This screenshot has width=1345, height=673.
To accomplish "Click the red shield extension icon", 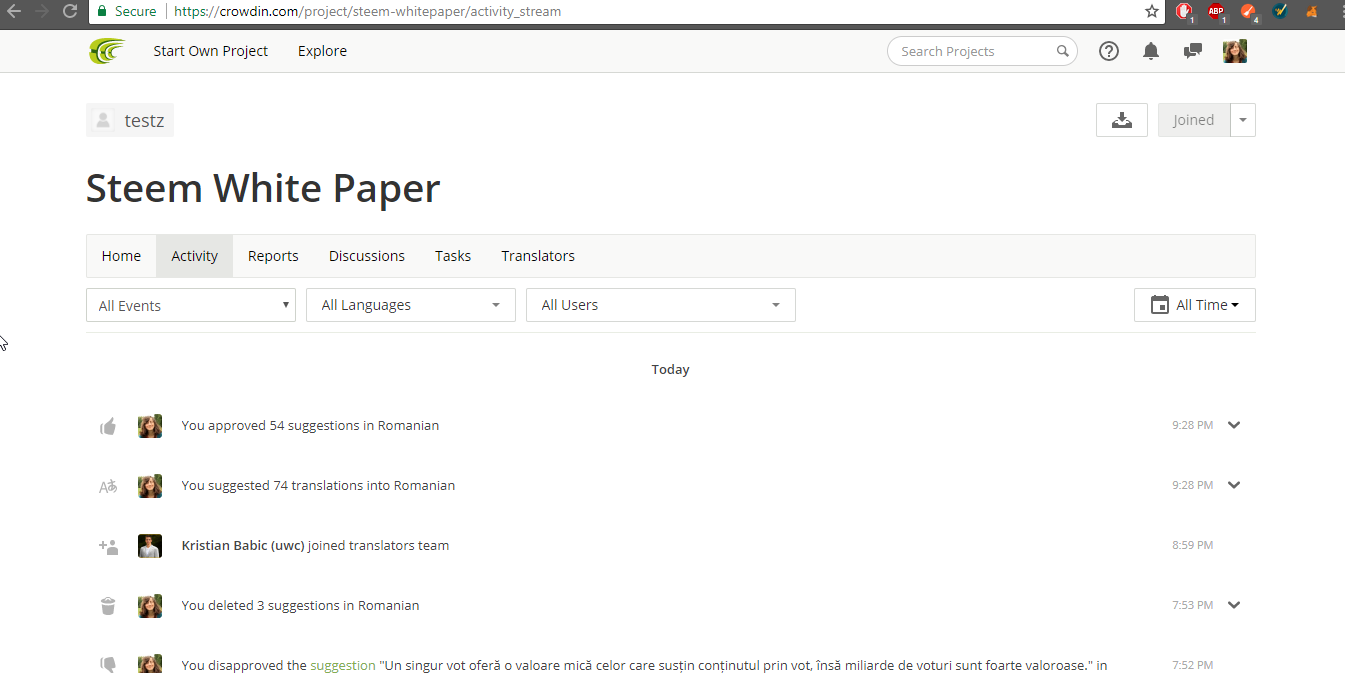I will pyautogui.click(x=1184, y=12).
